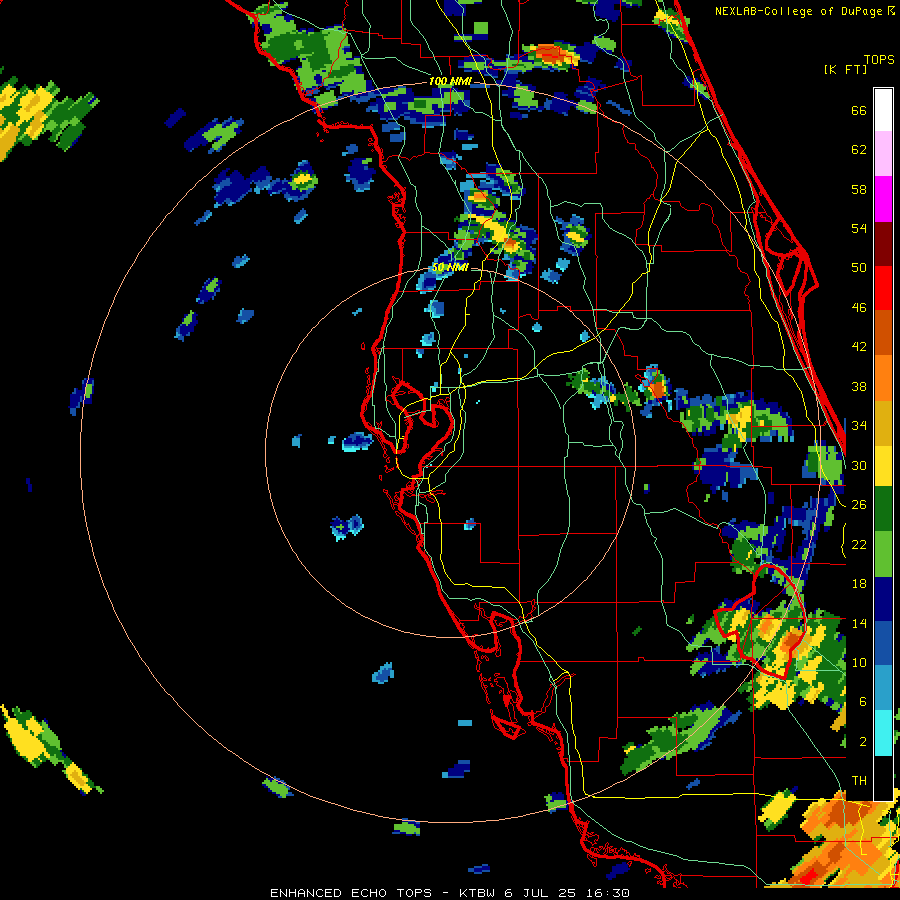Image resolution: width=900 pixels, height=900 pixels.
Task: Click the 50 legend value
Action: [x=859, y=268]
